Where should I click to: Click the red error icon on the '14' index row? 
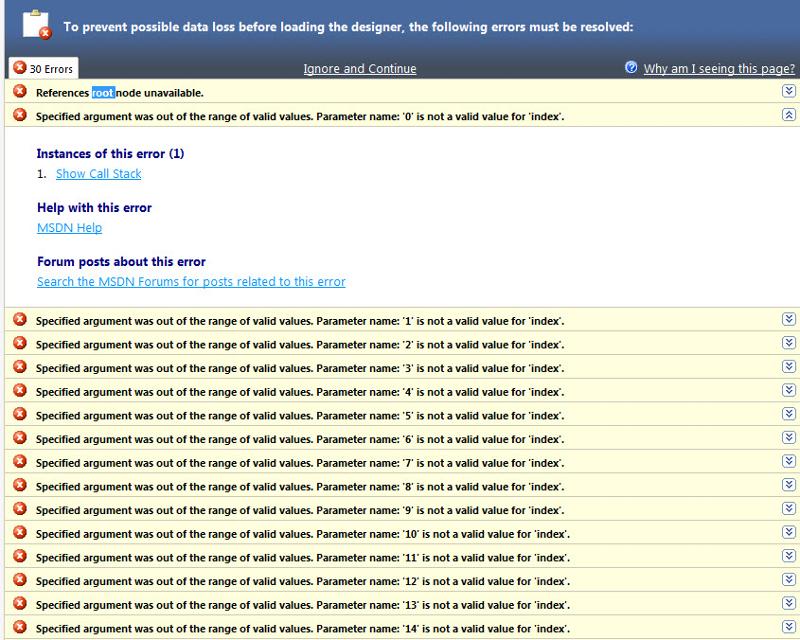(x=20, y=627)
